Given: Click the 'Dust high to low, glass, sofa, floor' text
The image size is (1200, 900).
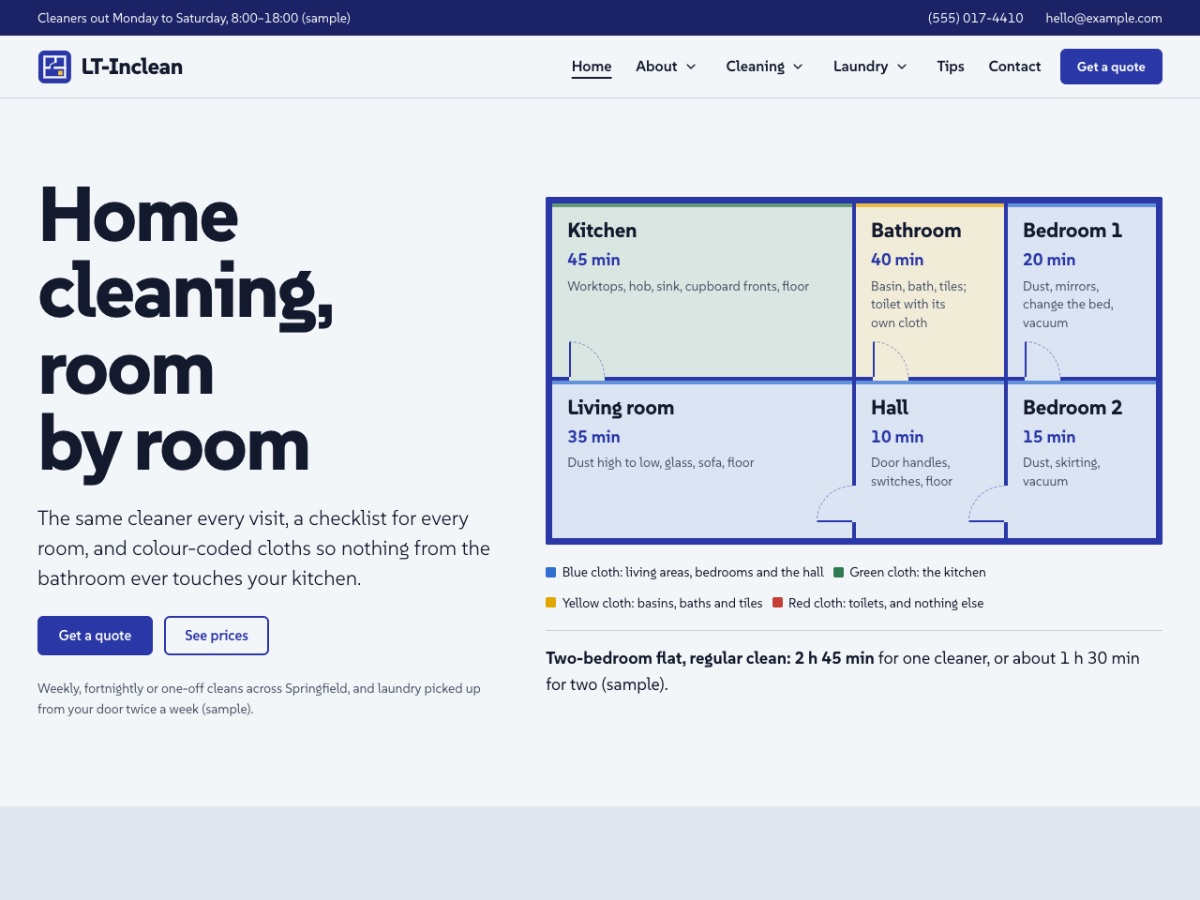Looking at the screenshot, I should pos(661,463).
